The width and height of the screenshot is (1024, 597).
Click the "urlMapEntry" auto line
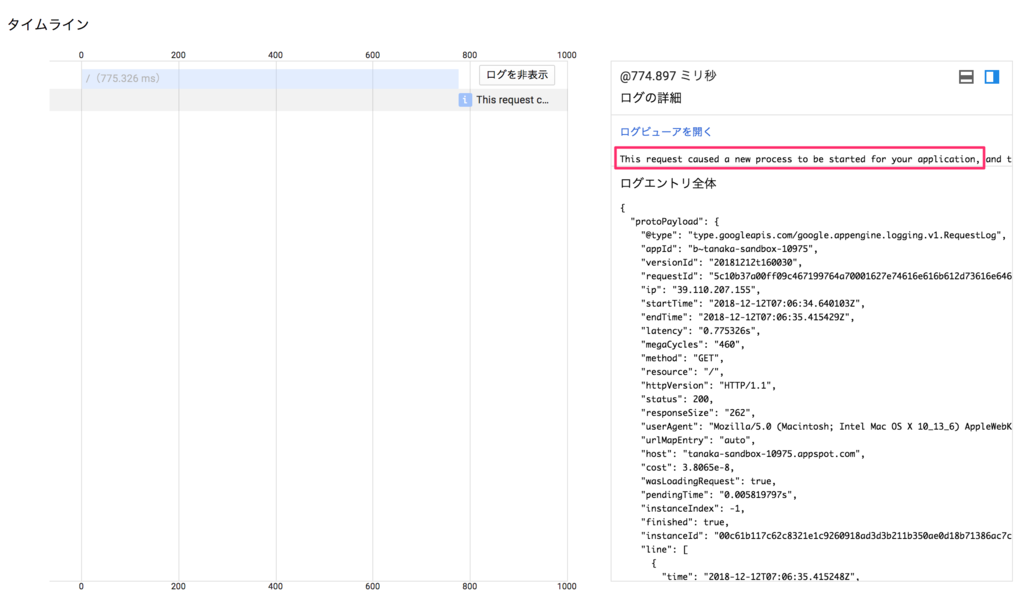pos(697,441)
